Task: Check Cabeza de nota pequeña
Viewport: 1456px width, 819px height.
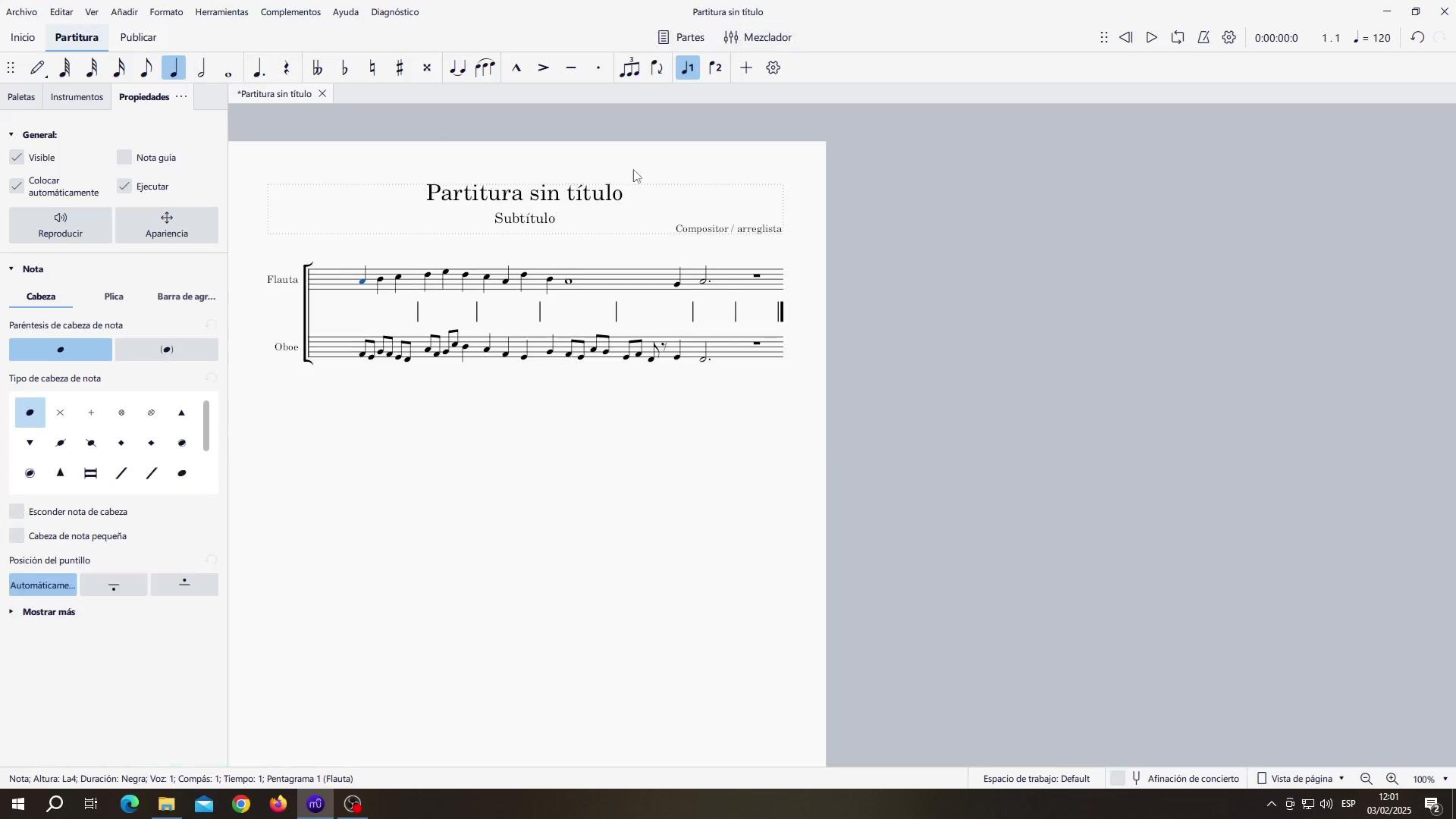Action: (x=17, y=536)
